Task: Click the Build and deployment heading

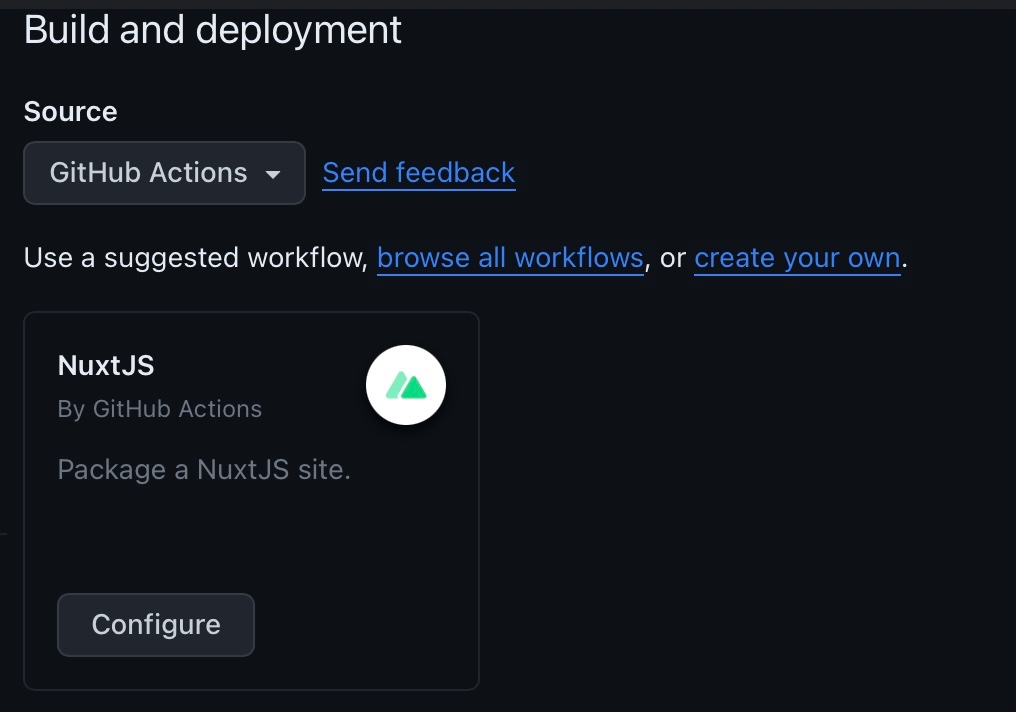Action: click(x=213, y=30)
